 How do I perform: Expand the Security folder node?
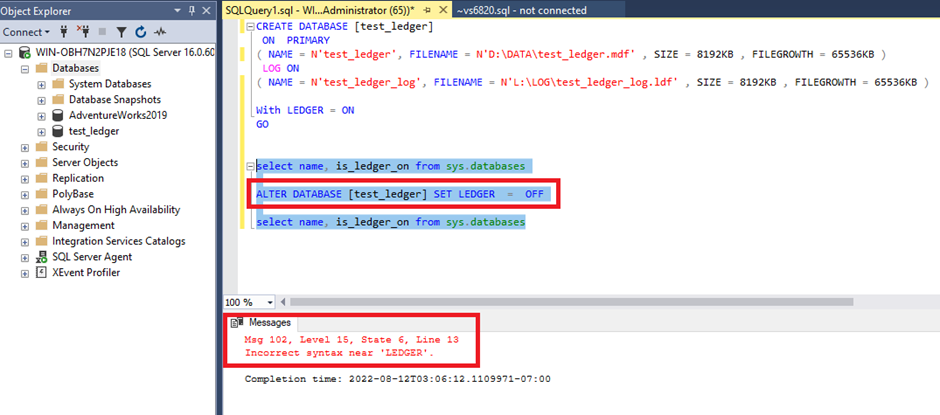tap(25, 147)
